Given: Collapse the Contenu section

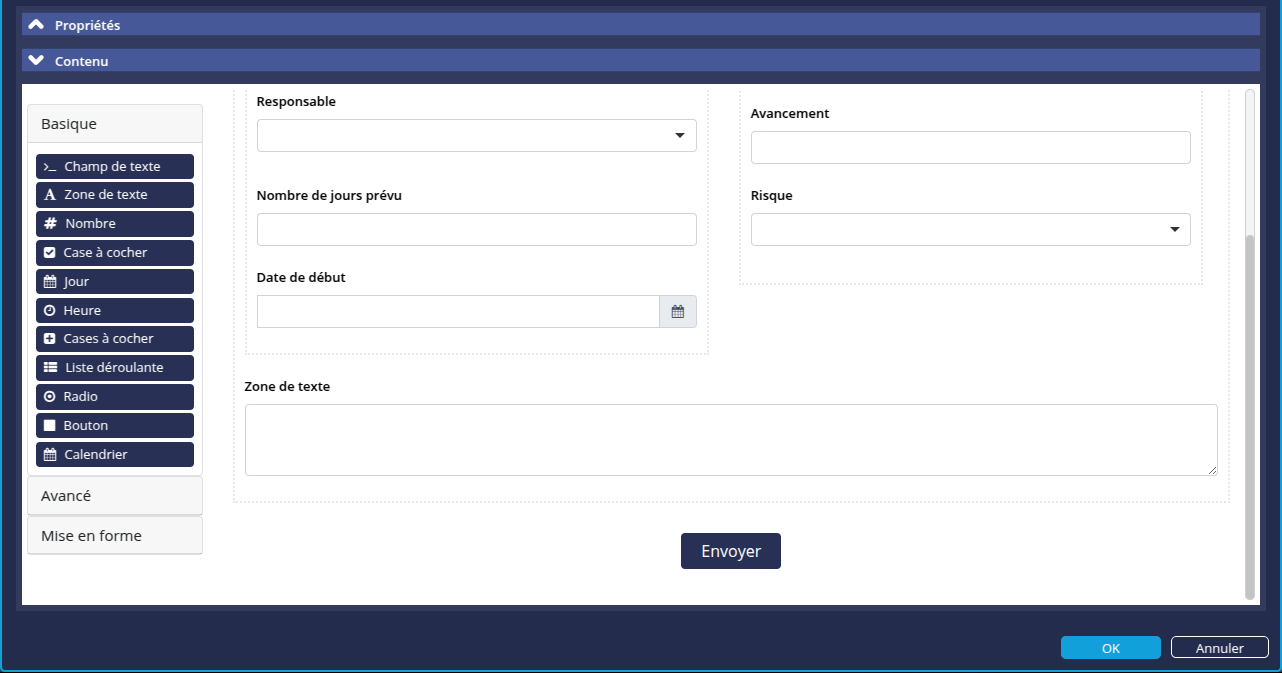Looking at the screenshot, I should pyautogui.click(x=82, y=61).
